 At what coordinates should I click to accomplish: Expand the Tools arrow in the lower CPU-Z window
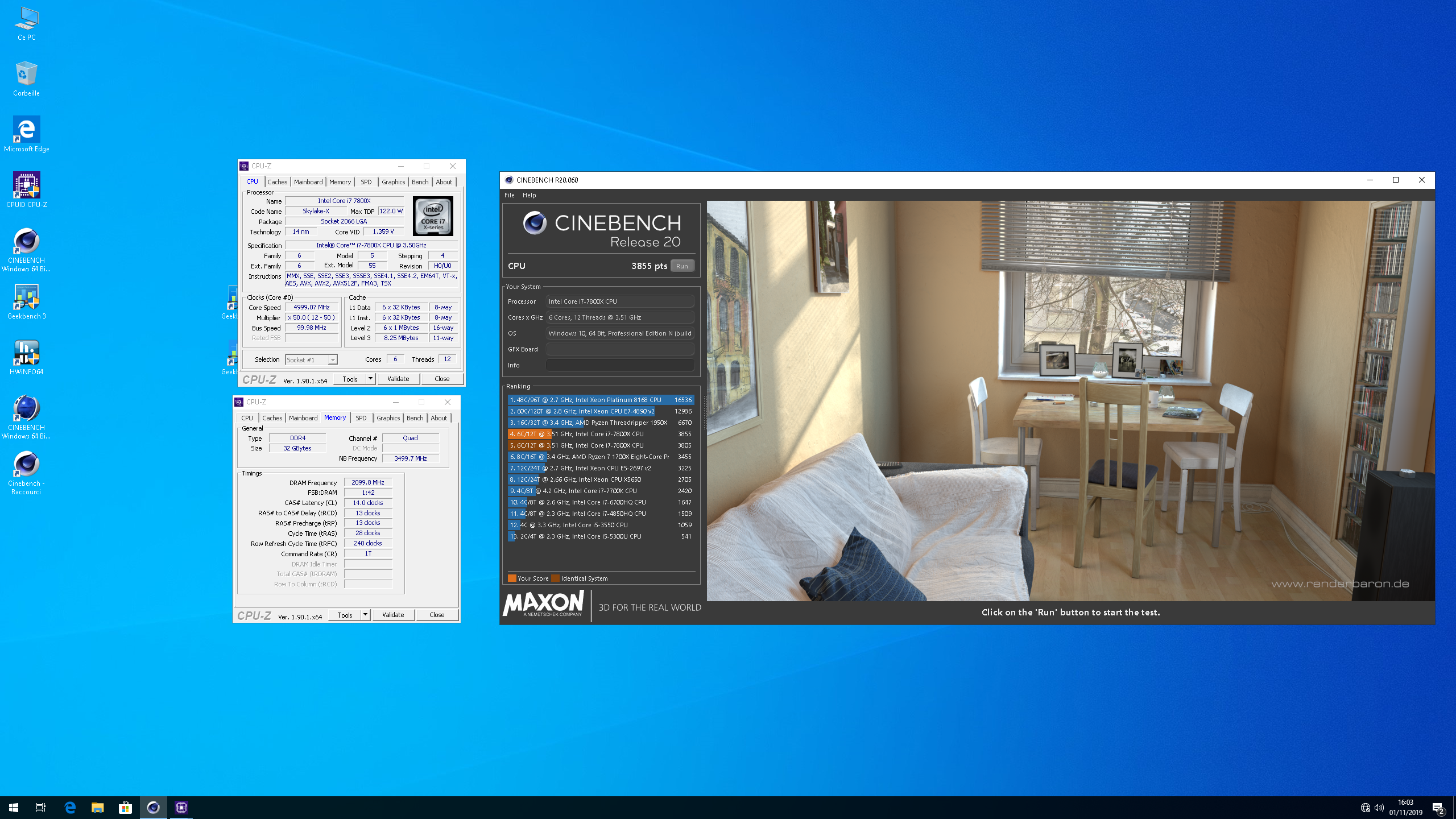coord(365,615)
